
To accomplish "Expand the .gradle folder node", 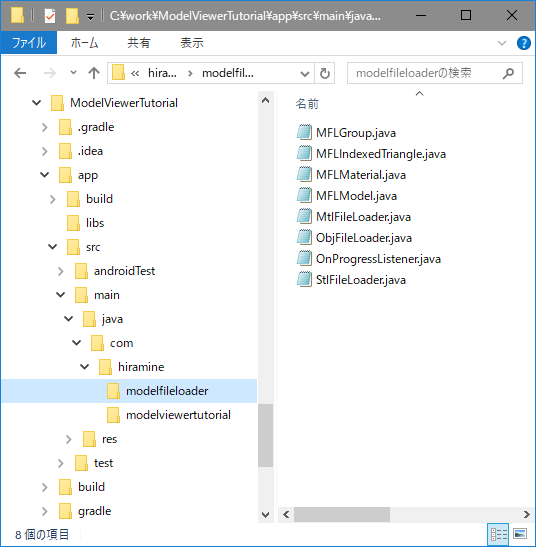I will [x=45, y=127].
